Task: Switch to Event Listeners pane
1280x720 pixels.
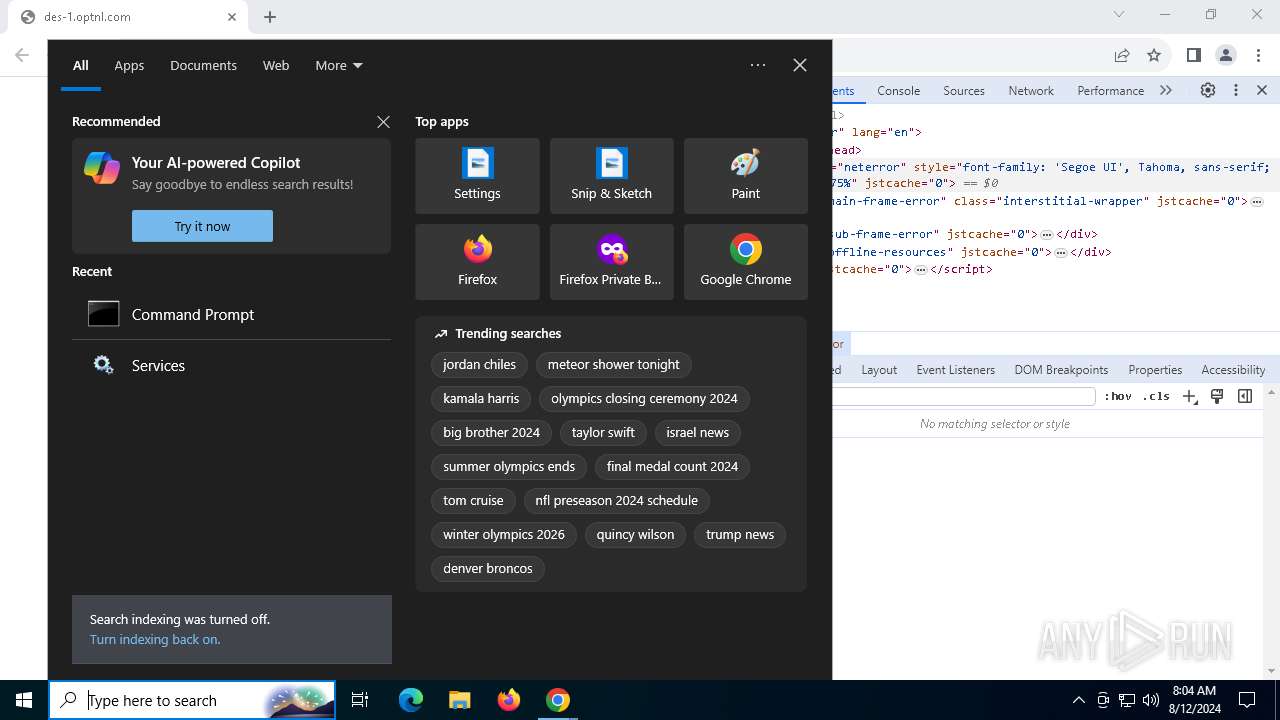Action: click(x=956, y=370)
